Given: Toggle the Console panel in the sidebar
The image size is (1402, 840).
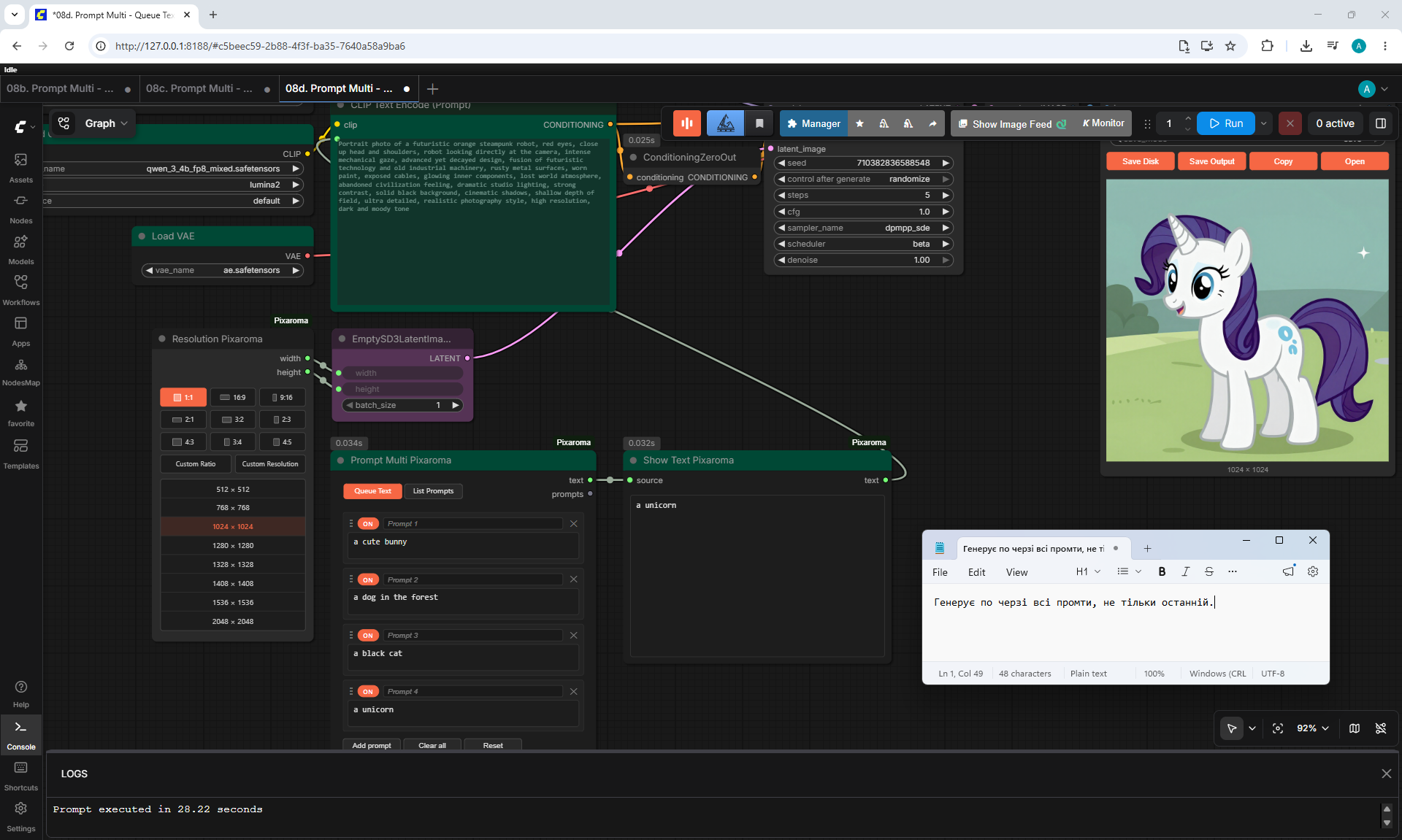Looking at the screenshot, I should pyautogui.click(x=21, y=735).
